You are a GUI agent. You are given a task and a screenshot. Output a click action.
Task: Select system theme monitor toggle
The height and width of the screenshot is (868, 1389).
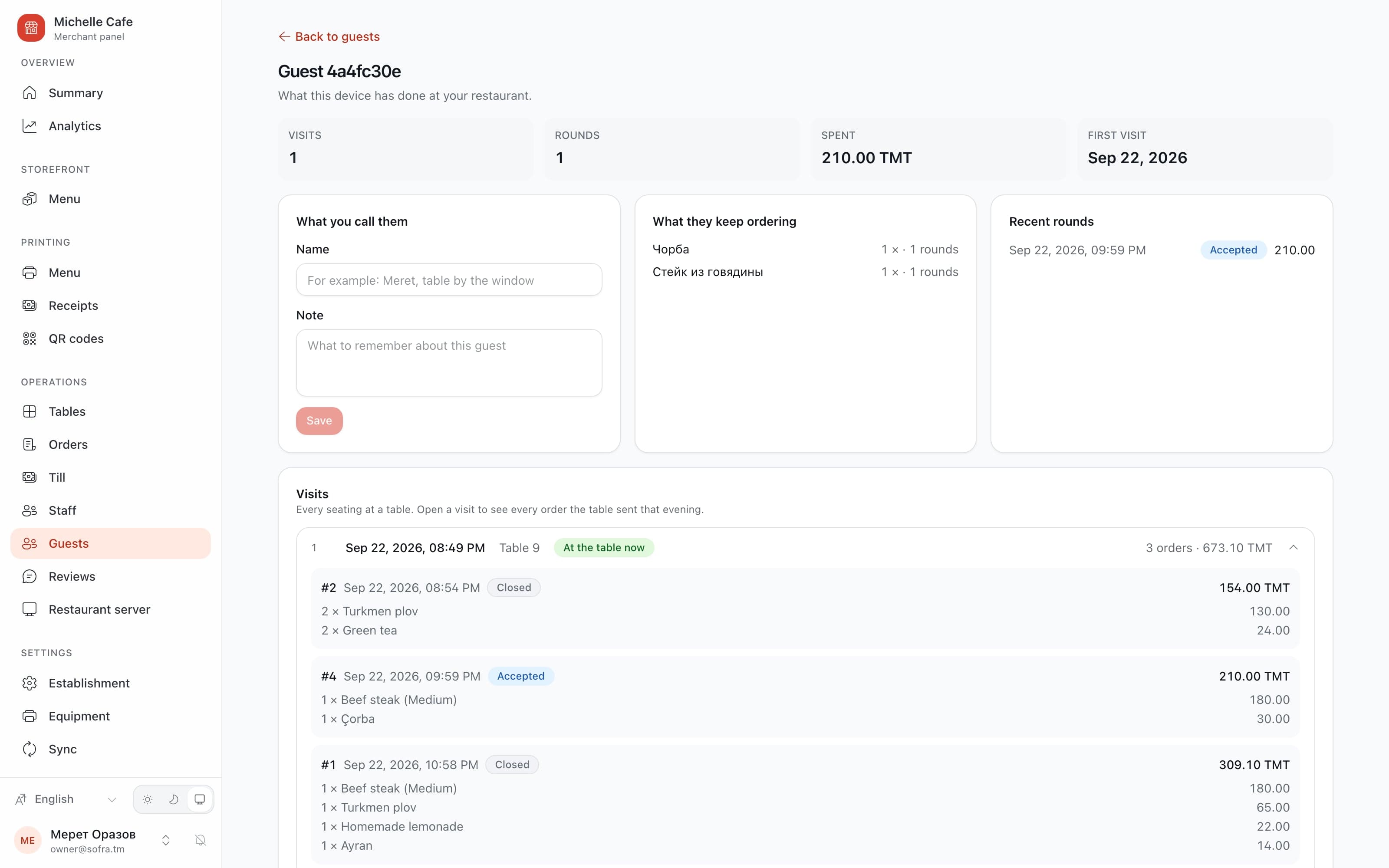click(x=200, y=799)
